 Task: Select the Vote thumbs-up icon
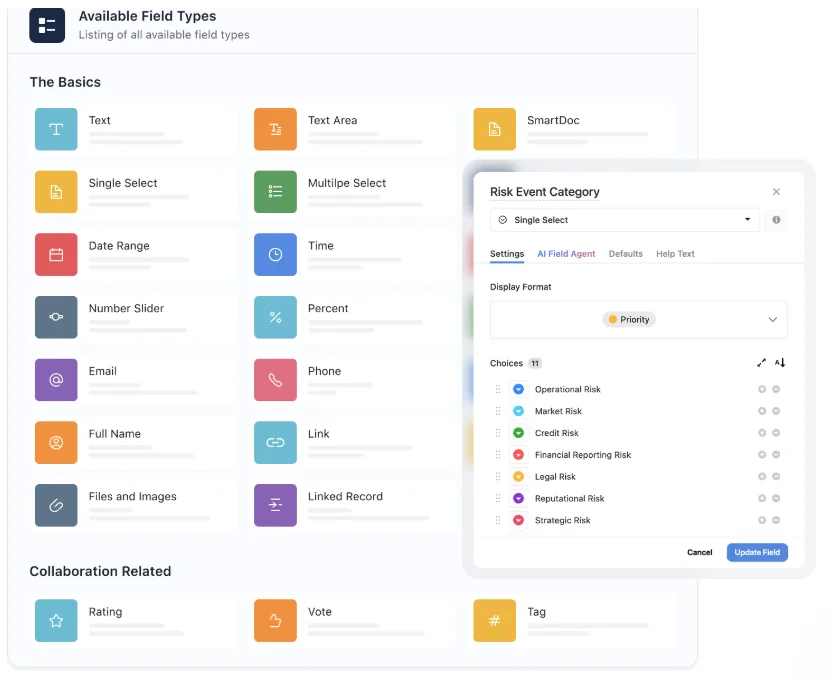pyautogui.click(x=275, y=621)
